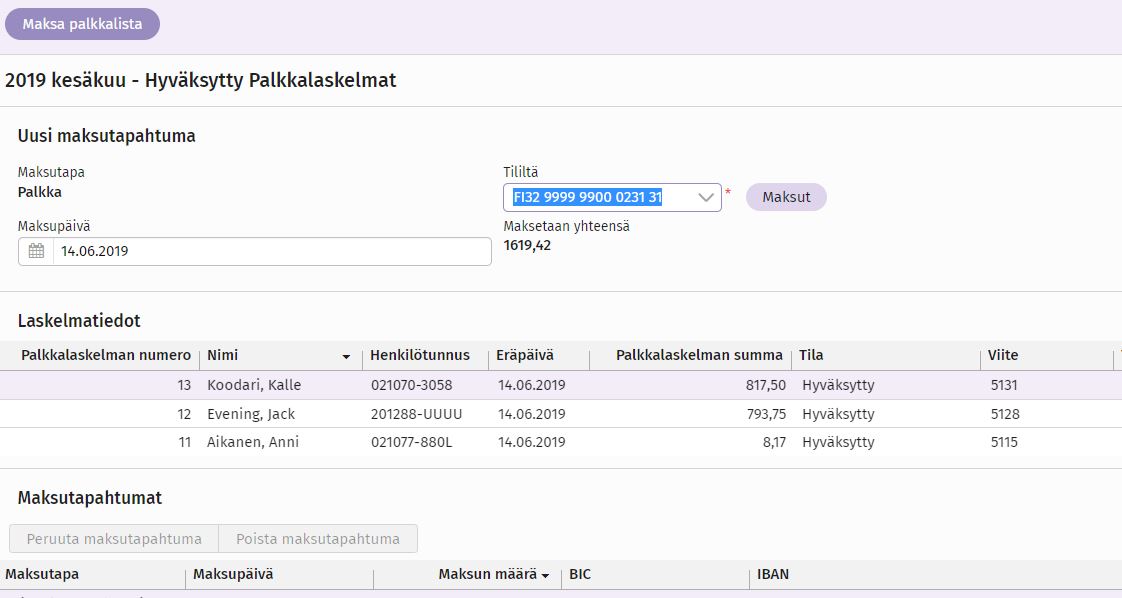Click the BIC column header
1122x598 pixels.
[x=580, y=574]
